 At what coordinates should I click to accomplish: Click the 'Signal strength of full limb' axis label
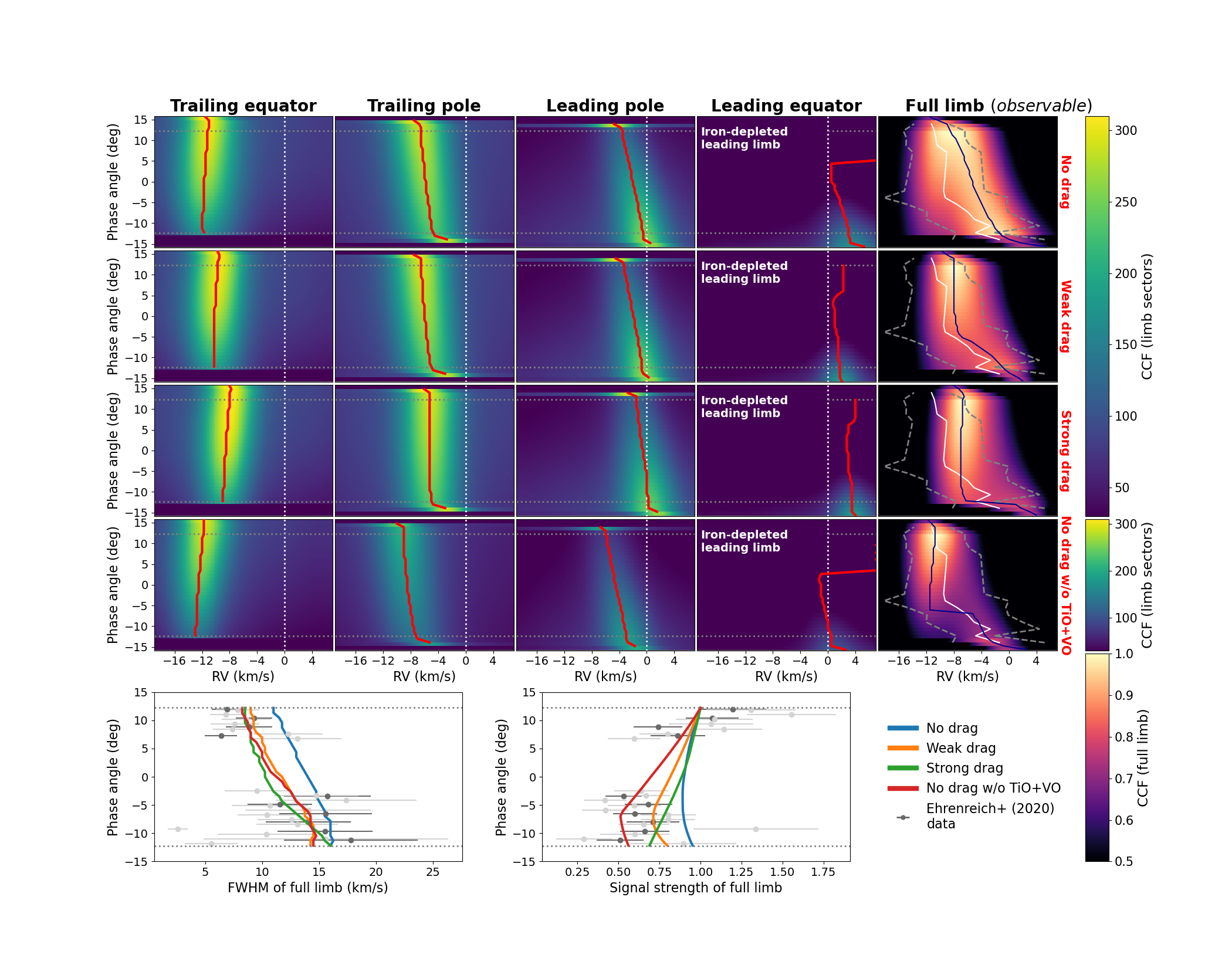[695, 888]
